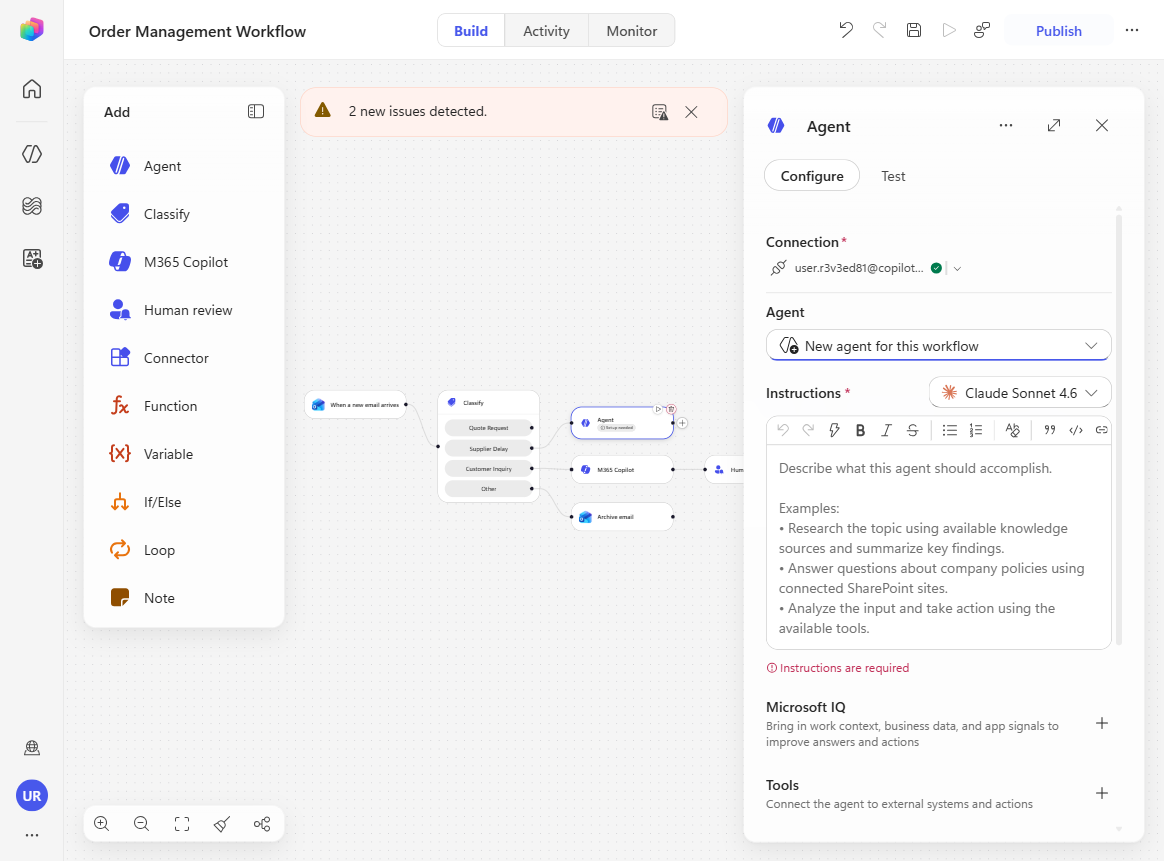Add an Agent node
Viewport: 1164px width, 861px height.
183,166
